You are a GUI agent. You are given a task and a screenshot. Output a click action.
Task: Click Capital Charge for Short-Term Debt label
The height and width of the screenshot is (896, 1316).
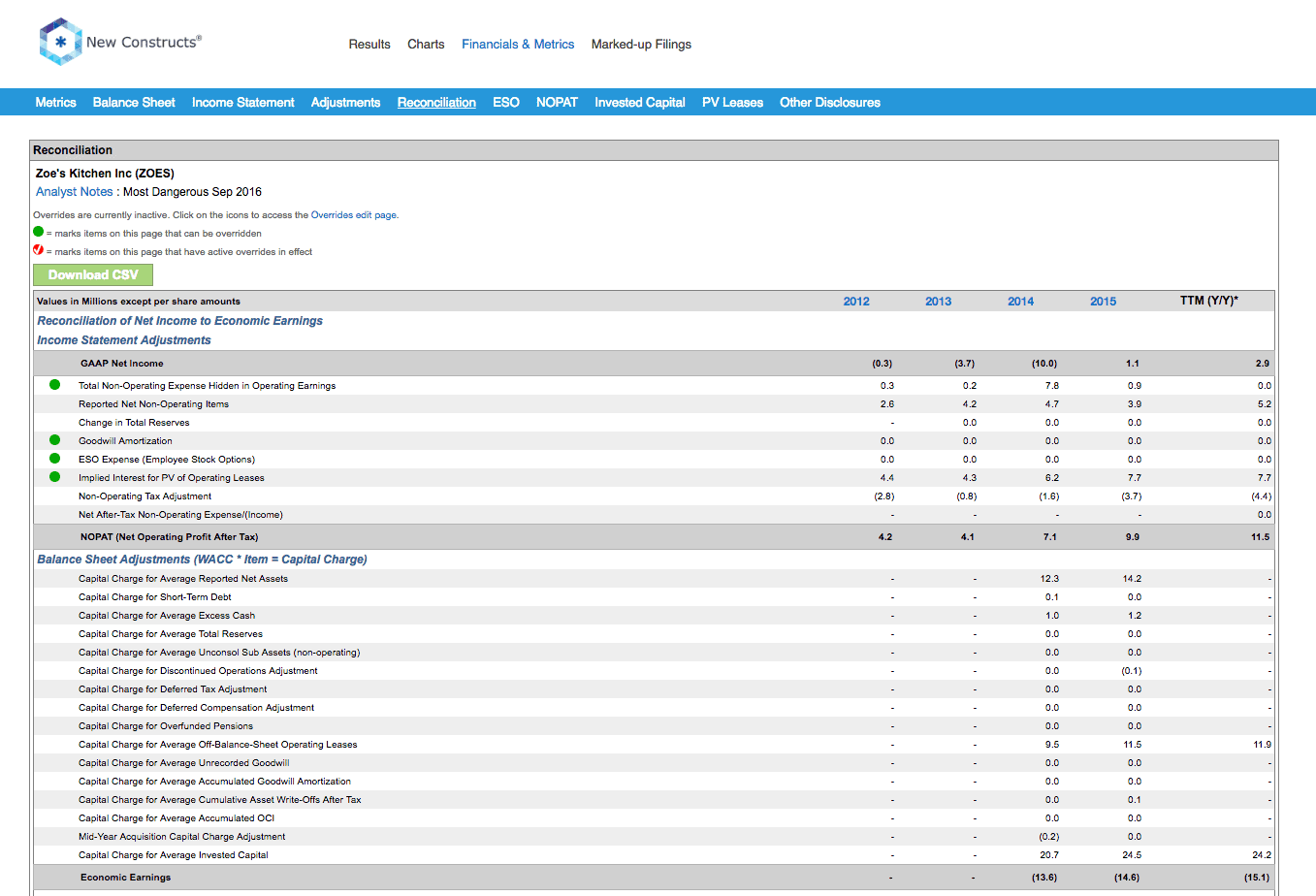(154, 597)
